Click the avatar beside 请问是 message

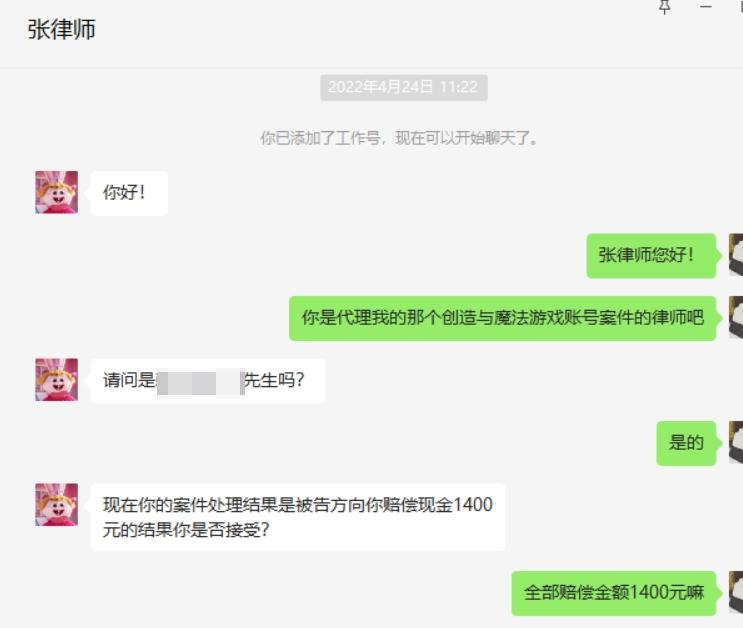point(56,380)
